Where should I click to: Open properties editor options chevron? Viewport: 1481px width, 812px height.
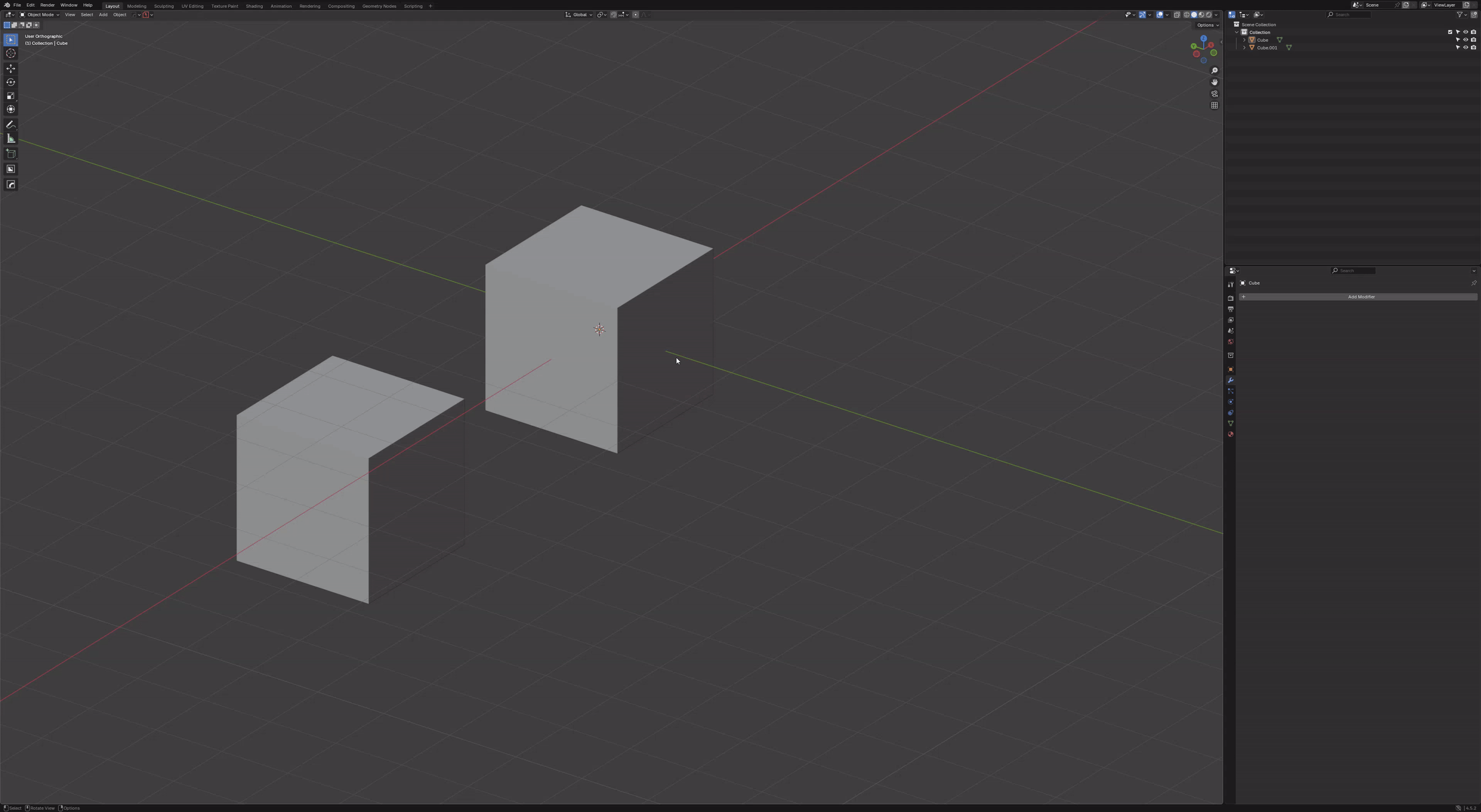pos(1473,271)
